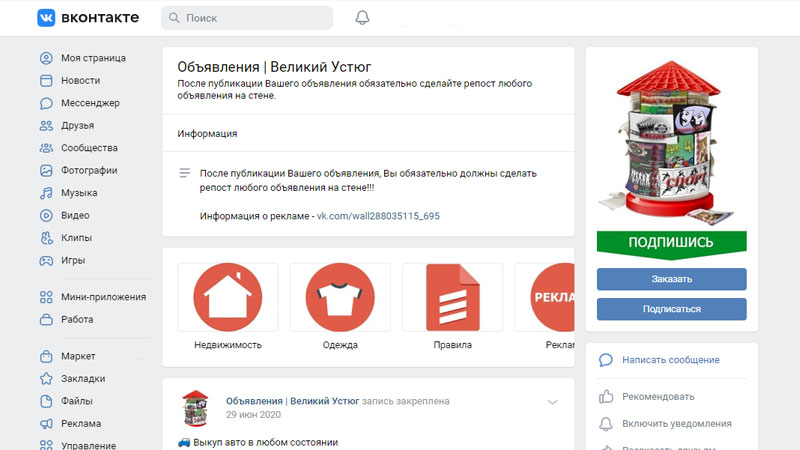
Task: Open Файлы document icon
Action: [46, 401]
